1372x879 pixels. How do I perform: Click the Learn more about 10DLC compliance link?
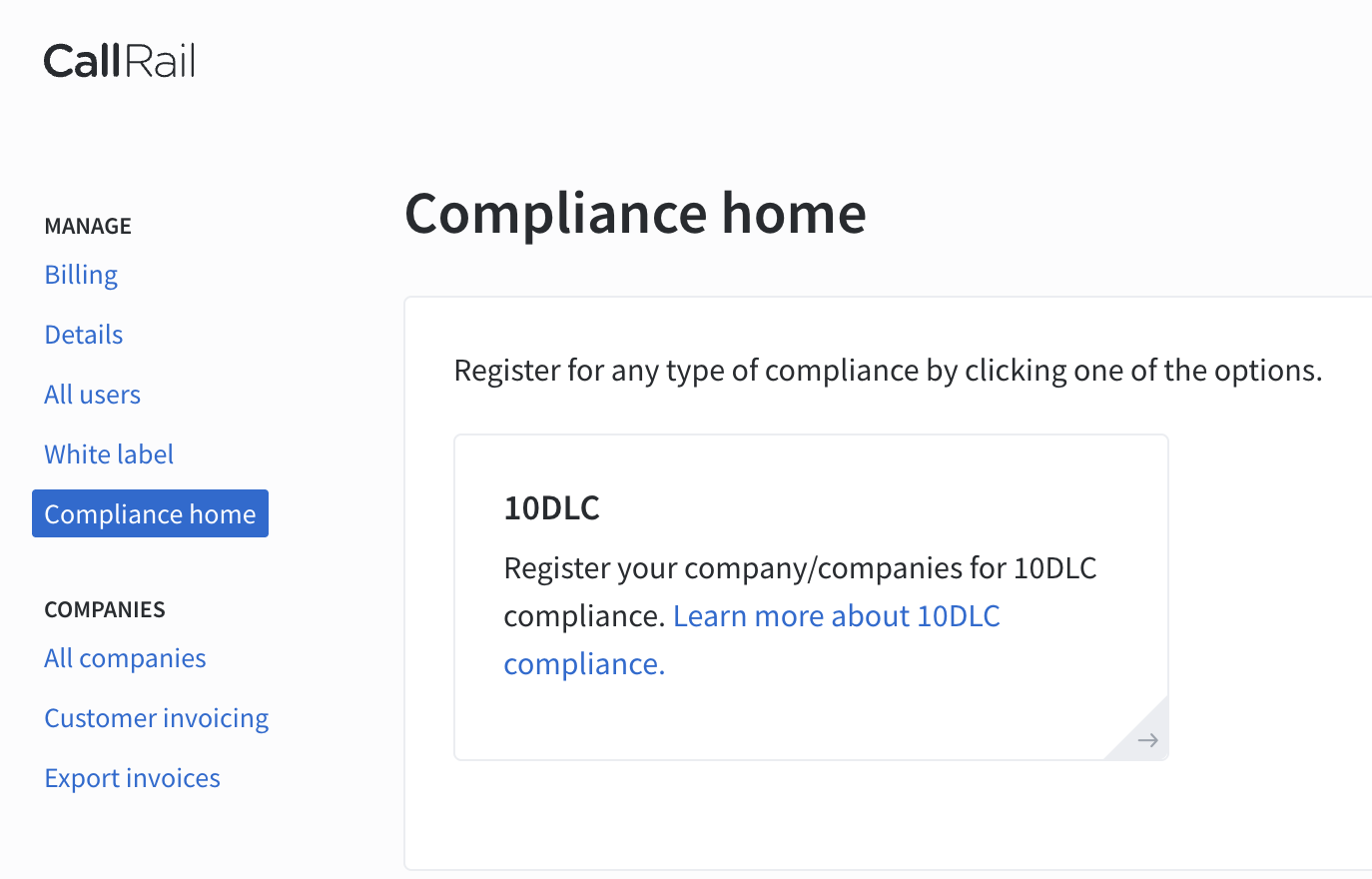[837, 615]
